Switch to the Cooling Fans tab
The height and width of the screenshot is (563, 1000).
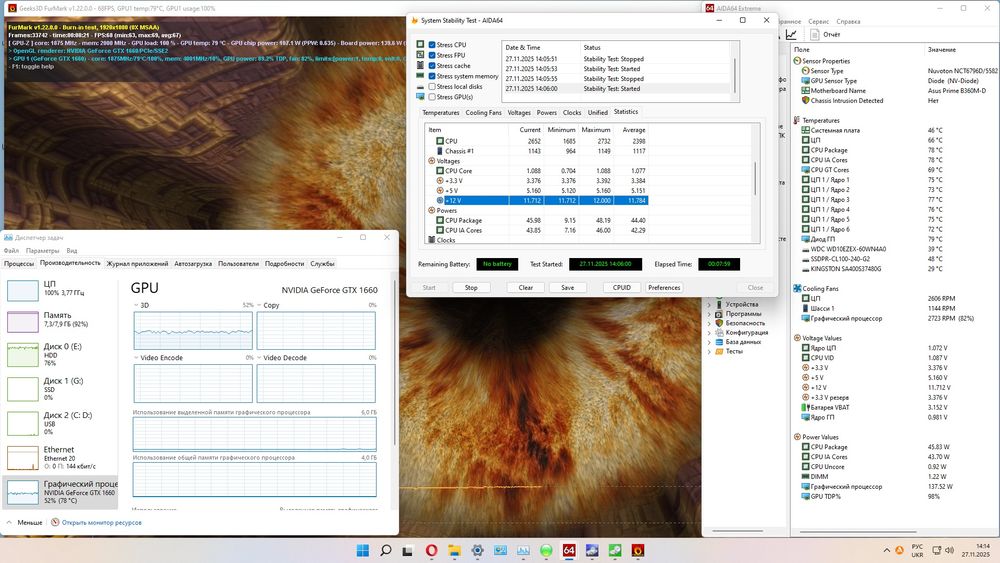[483, 112]
